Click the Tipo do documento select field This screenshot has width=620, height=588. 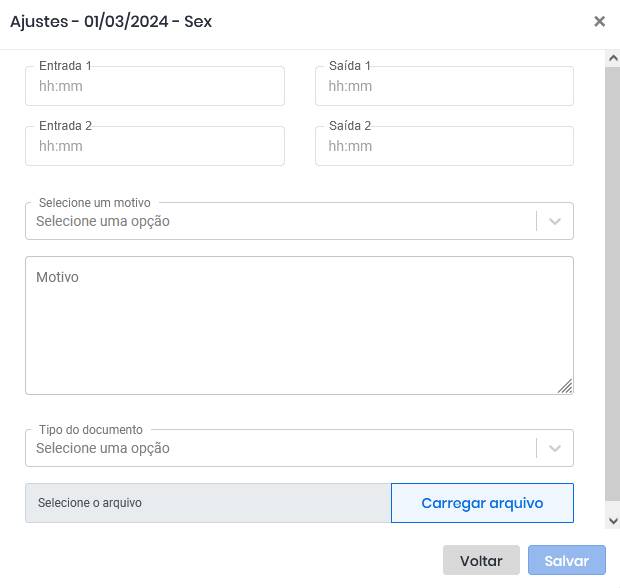[299, 448]
